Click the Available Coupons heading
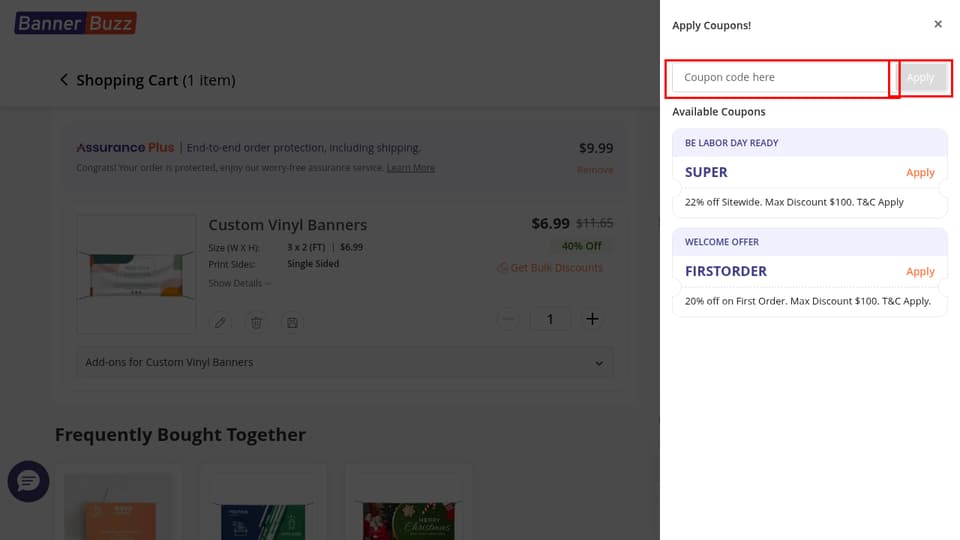This screenshot has width=960, height=540. (x=719, y=111)
